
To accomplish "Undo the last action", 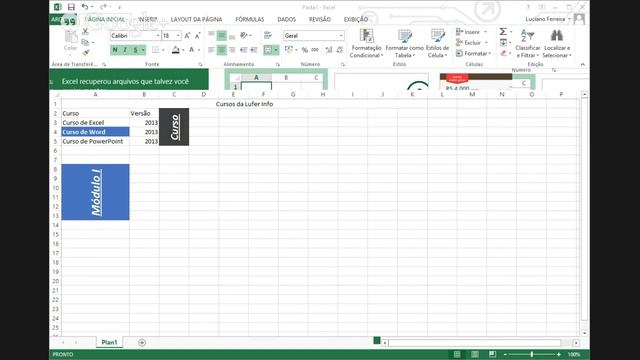I will 84,7.
